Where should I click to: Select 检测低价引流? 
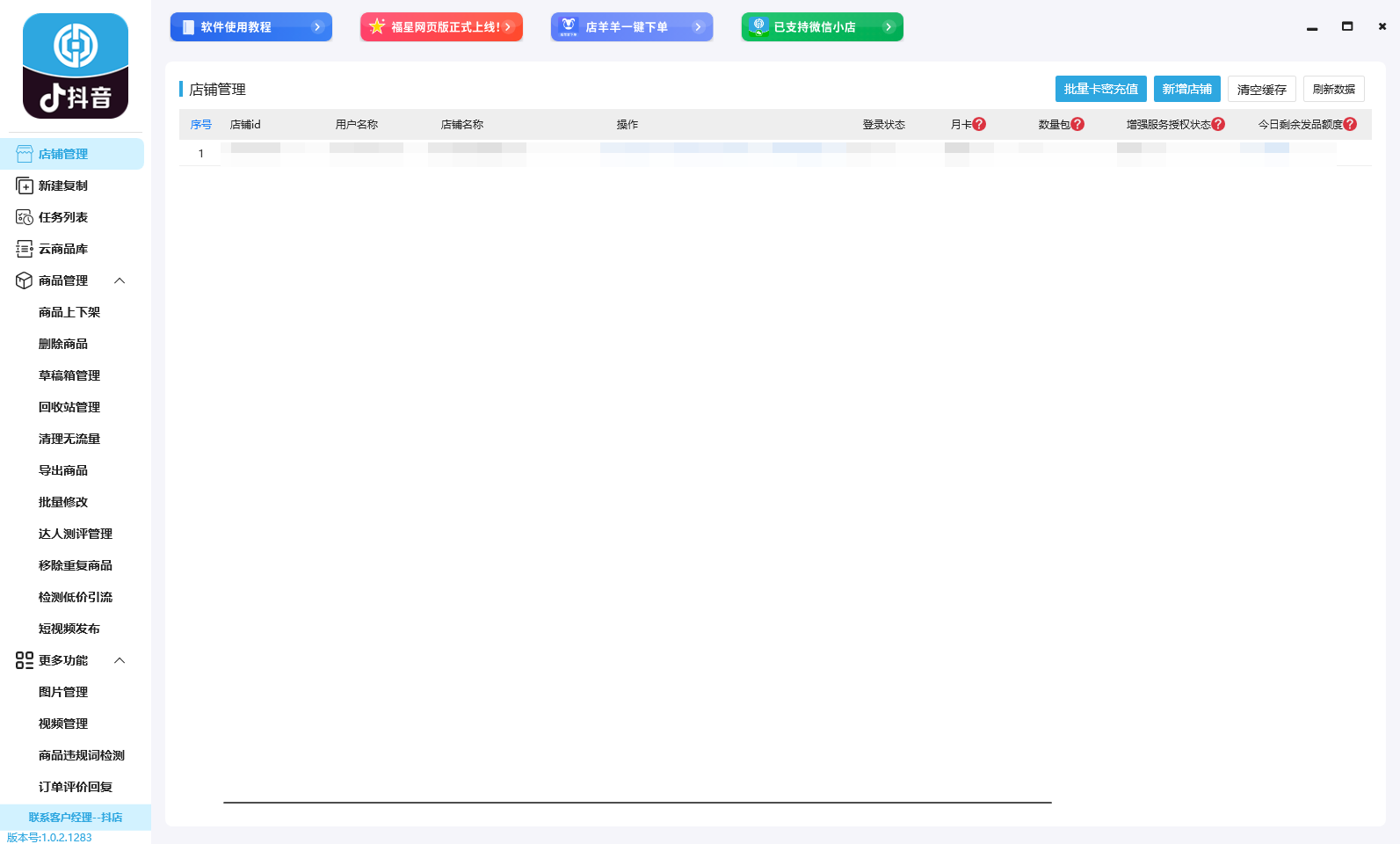pos(76,597)
